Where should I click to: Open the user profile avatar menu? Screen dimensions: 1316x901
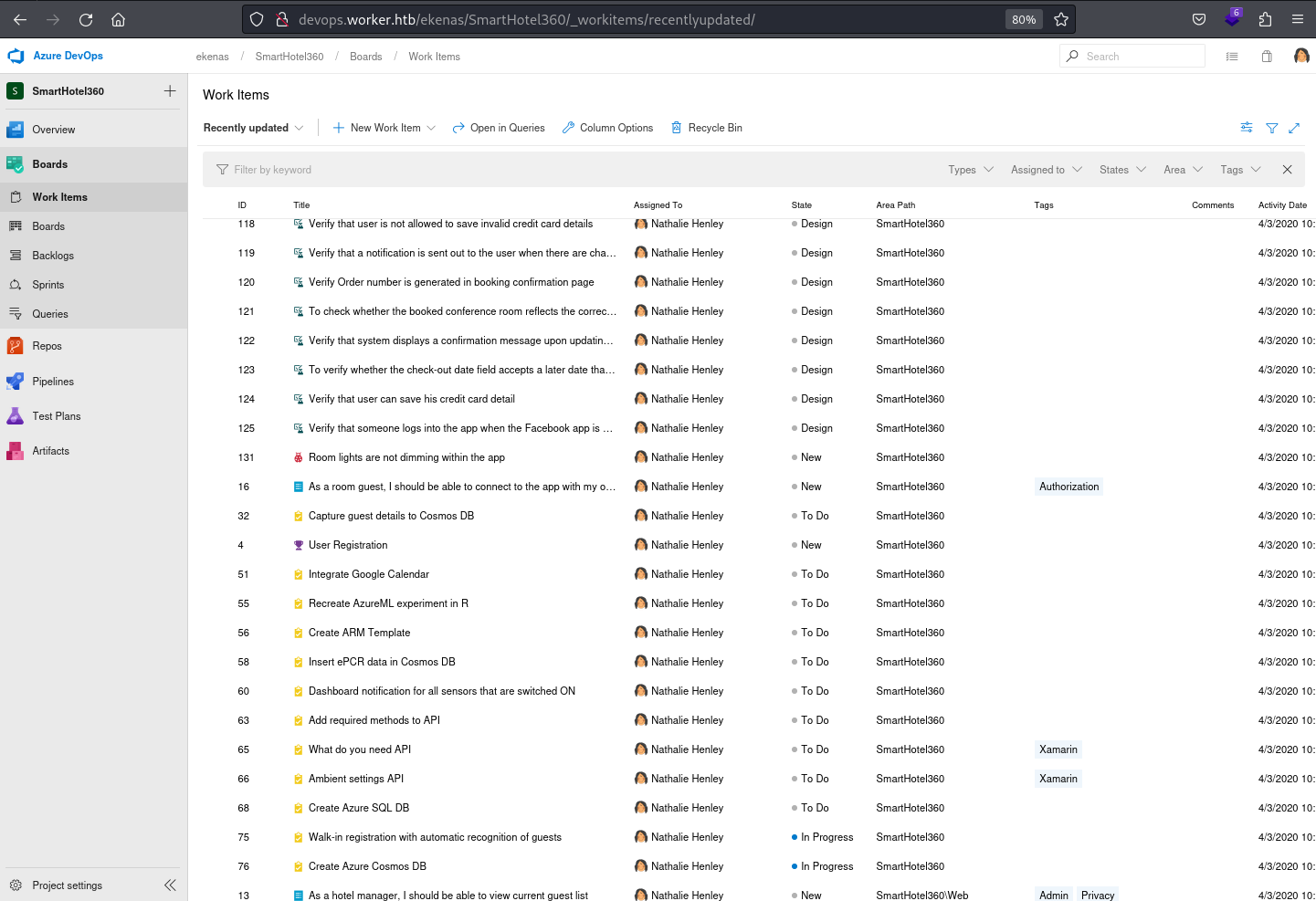(1301, 57)
